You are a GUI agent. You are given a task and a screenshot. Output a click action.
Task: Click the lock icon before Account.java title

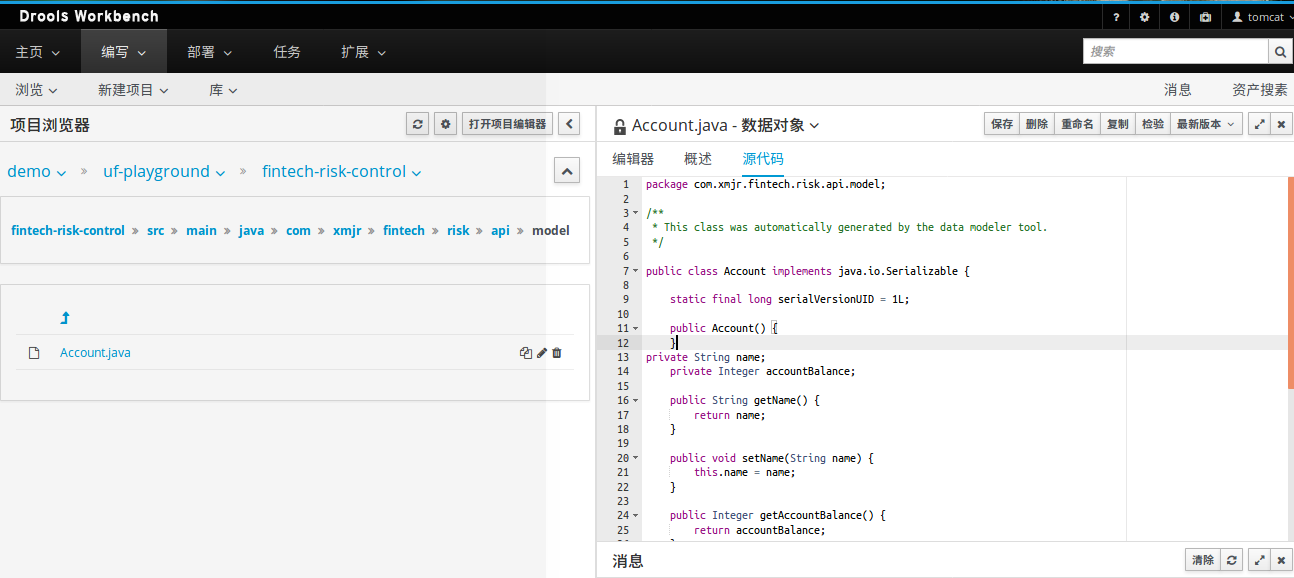(x=619, y=126)
